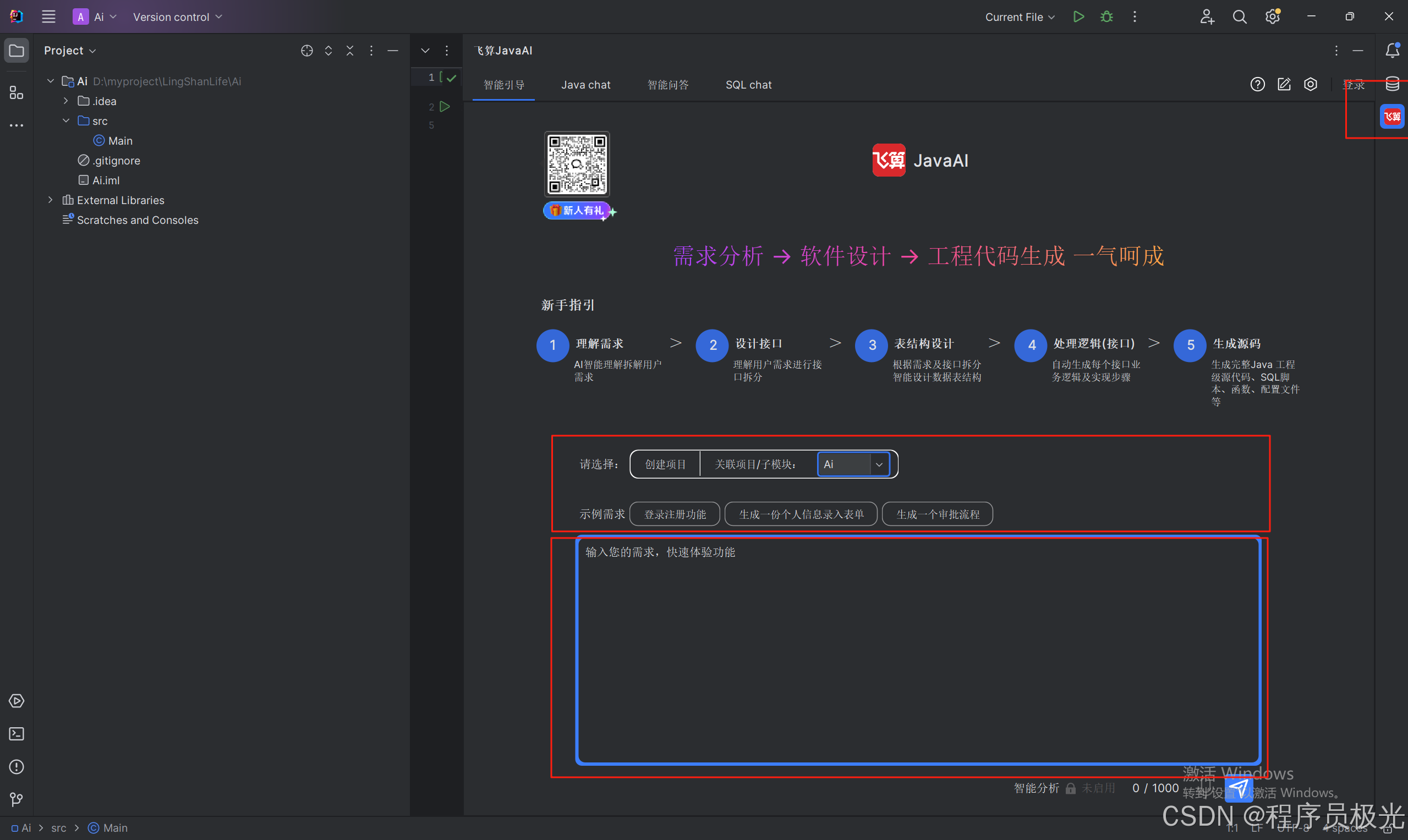
Task: Switch to the Java chat tab
Action: click(585, 84)
